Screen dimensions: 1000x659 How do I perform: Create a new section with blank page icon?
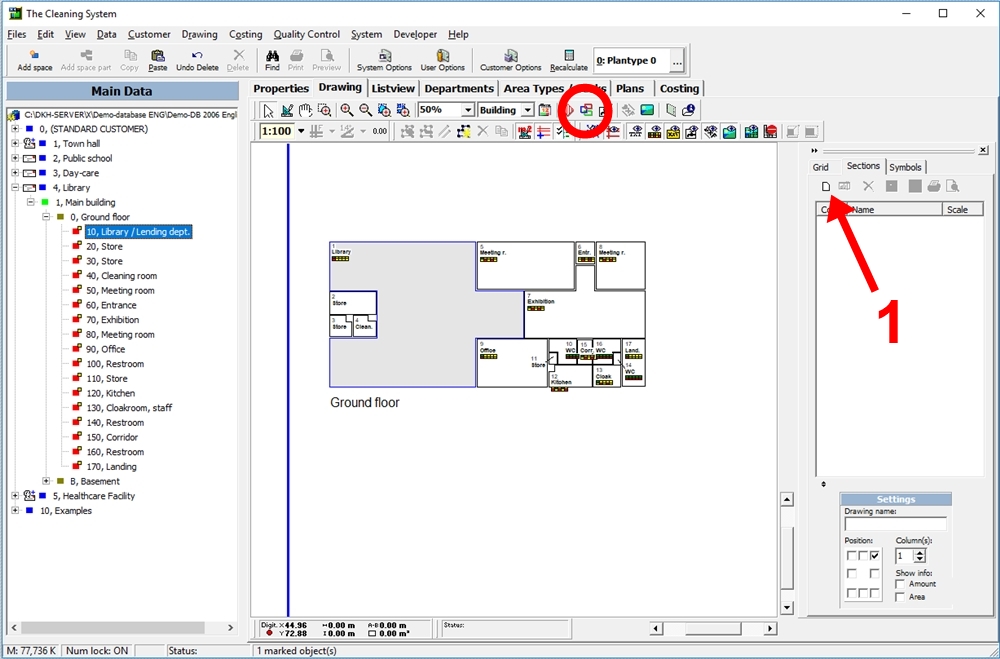[826, 186]
